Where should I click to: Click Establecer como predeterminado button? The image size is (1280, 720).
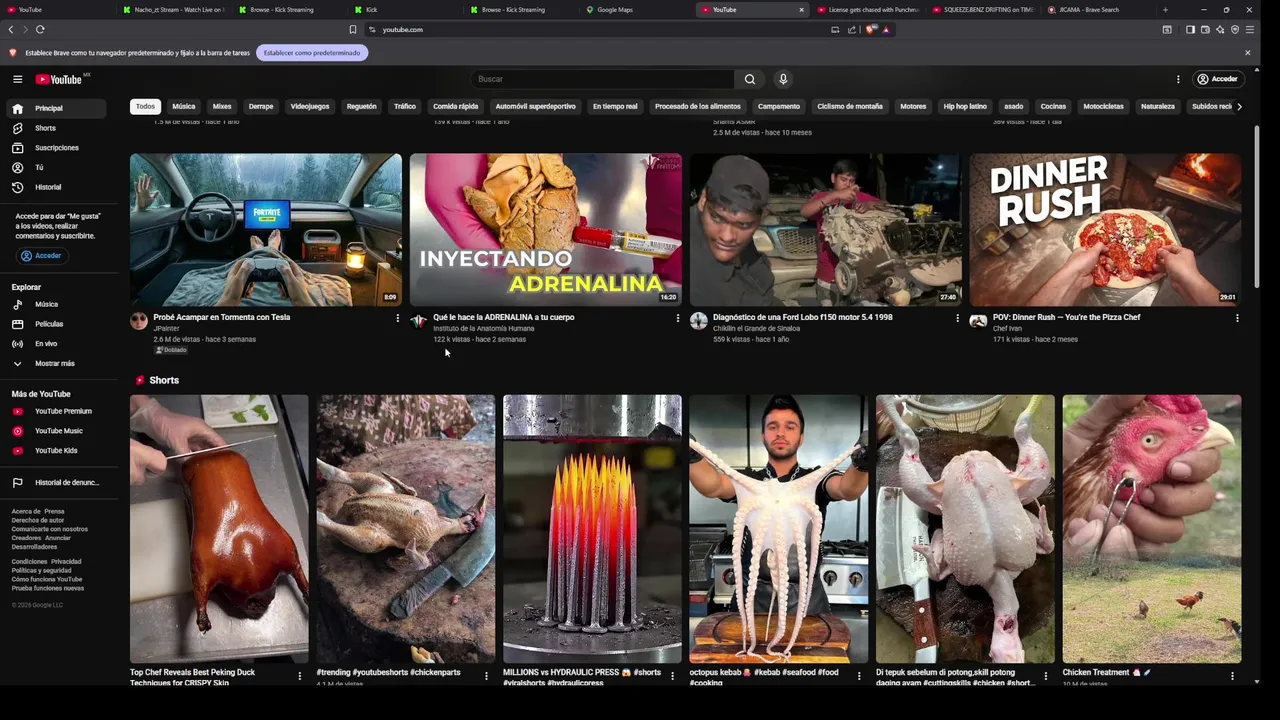tap(312, 53)
